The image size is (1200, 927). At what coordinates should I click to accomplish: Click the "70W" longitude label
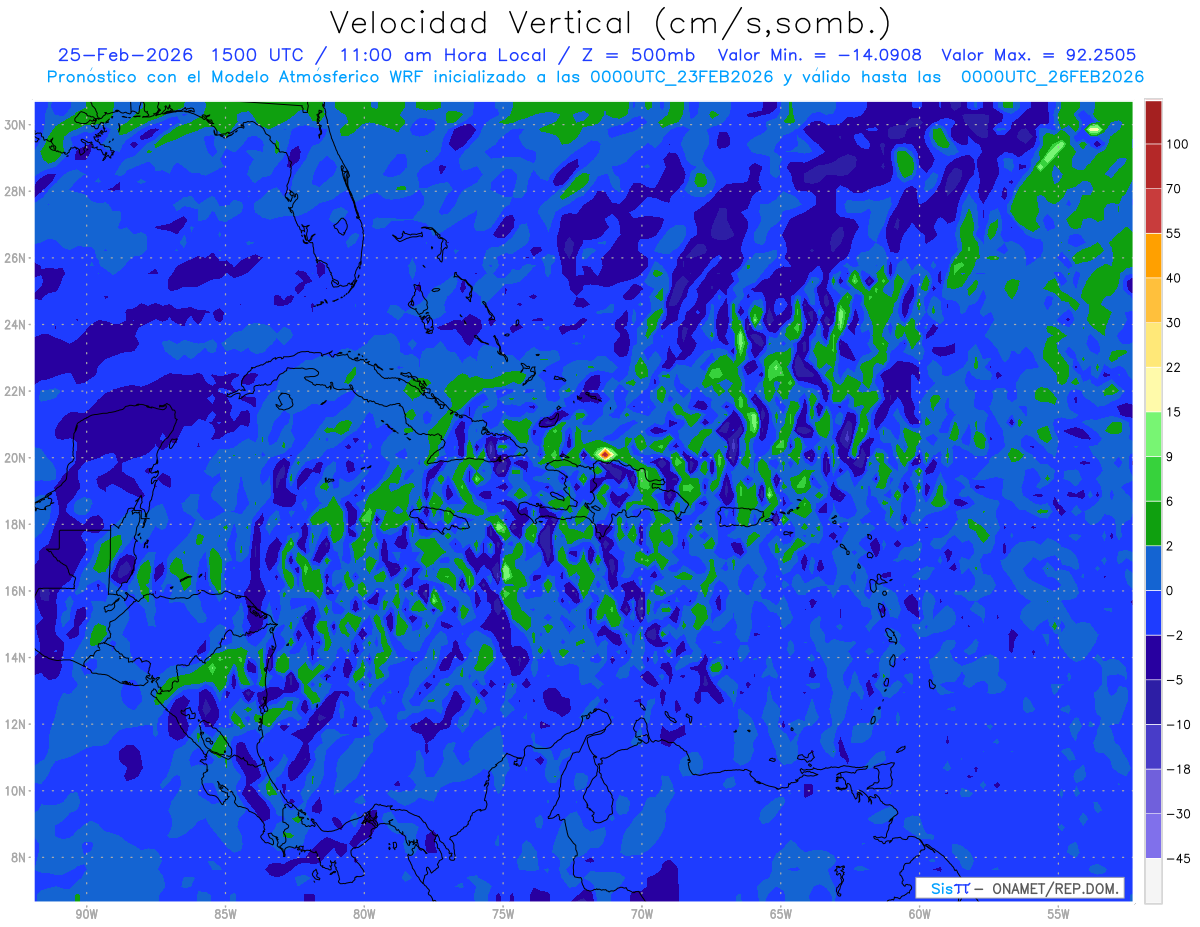642,914
